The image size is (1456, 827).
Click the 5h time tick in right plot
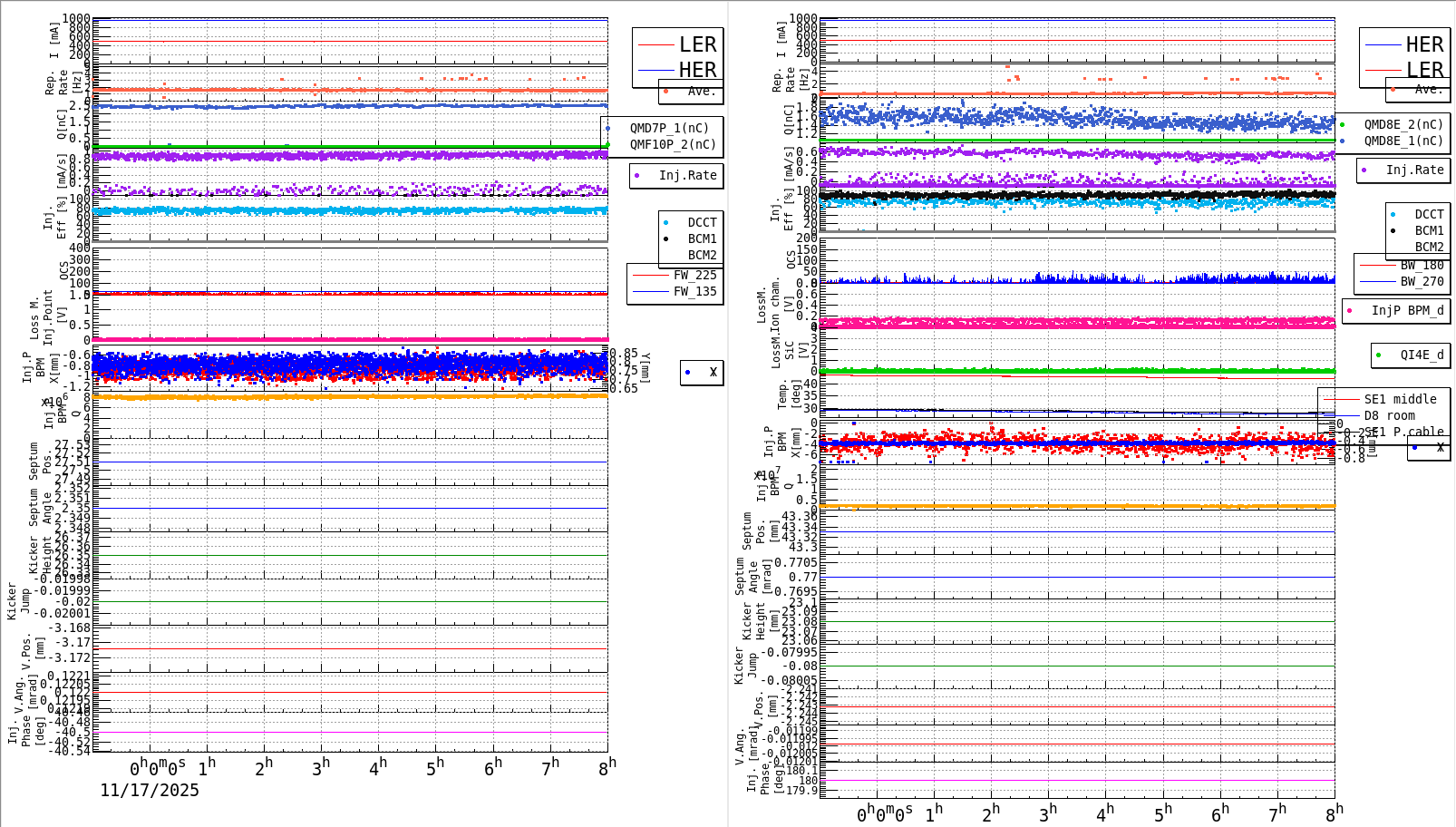tap(1163, 812)
